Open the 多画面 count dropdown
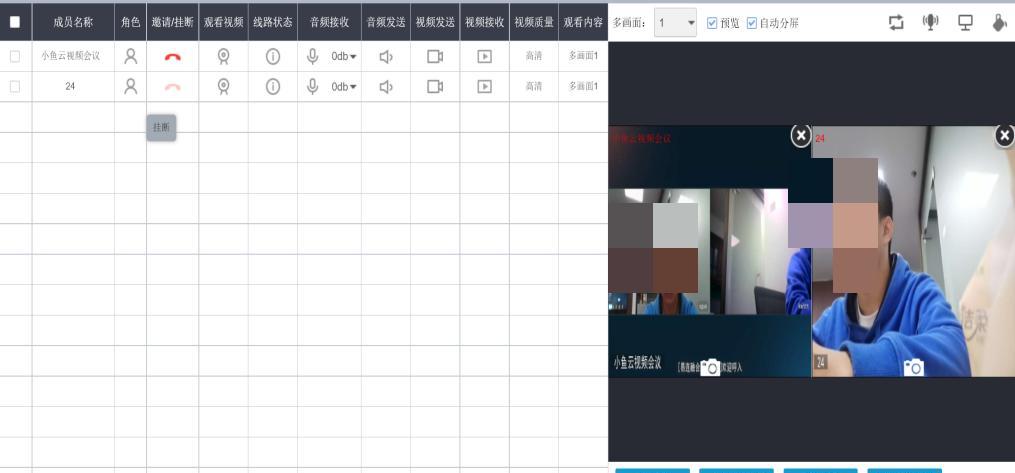The width and height of the screenshot is (1015, 473). (x=675, y=23)
